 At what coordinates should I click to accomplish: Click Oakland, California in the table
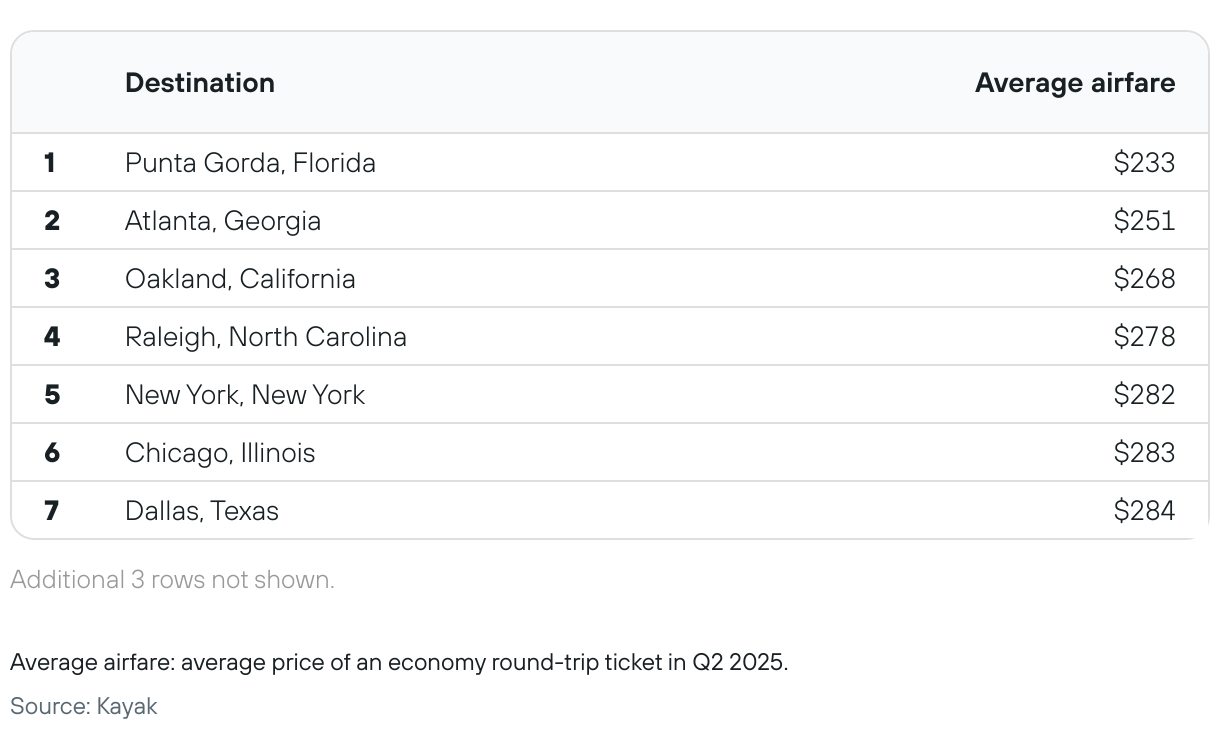240,278
